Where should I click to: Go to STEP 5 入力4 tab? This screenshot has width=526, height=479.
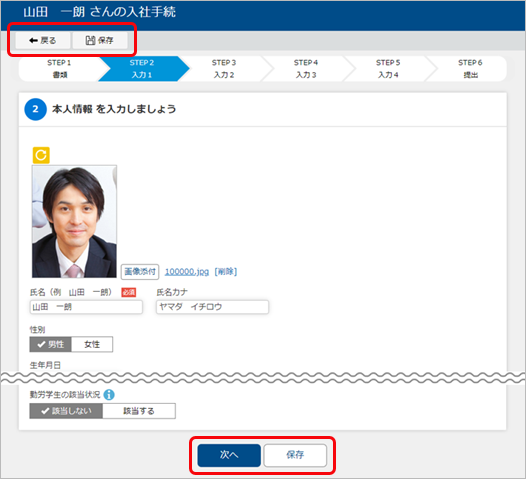(x=388, y=69)
